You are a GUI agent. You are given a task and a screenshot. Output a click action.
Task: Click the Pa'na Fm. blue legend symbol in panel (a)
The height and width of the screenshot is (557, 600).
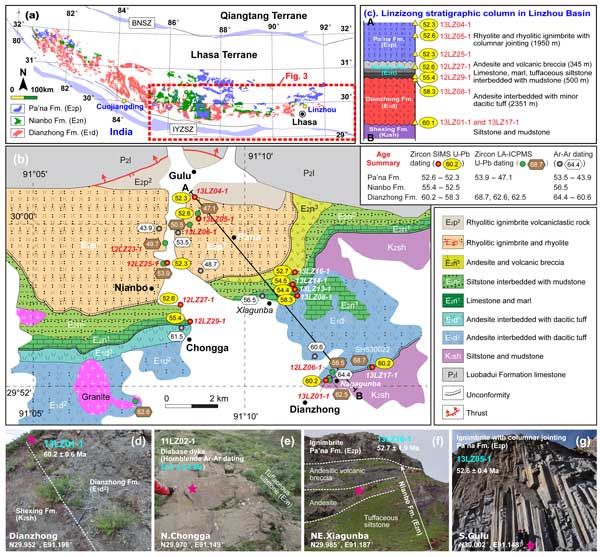[18, 109]
